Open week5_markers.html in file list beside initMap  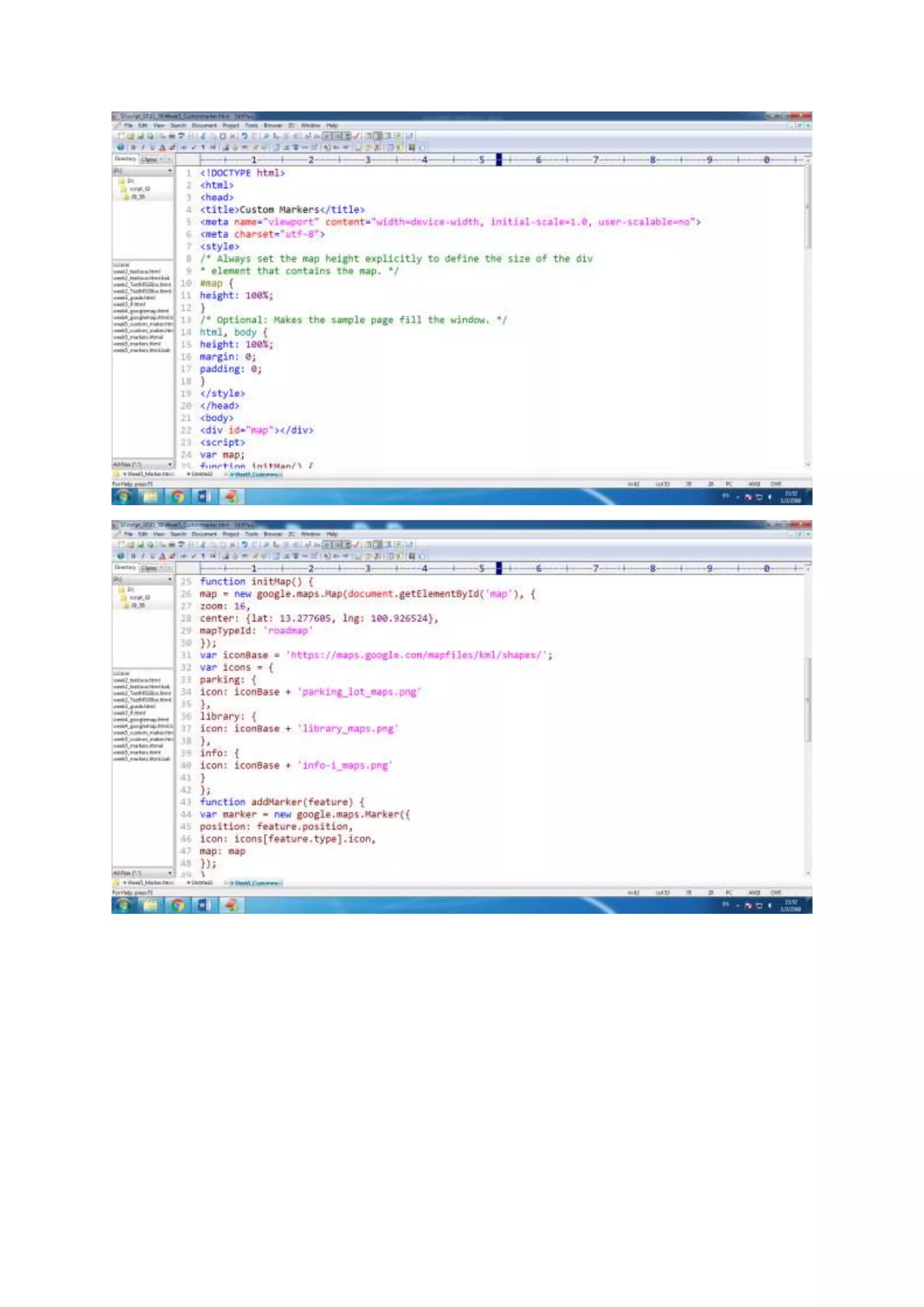137,752
